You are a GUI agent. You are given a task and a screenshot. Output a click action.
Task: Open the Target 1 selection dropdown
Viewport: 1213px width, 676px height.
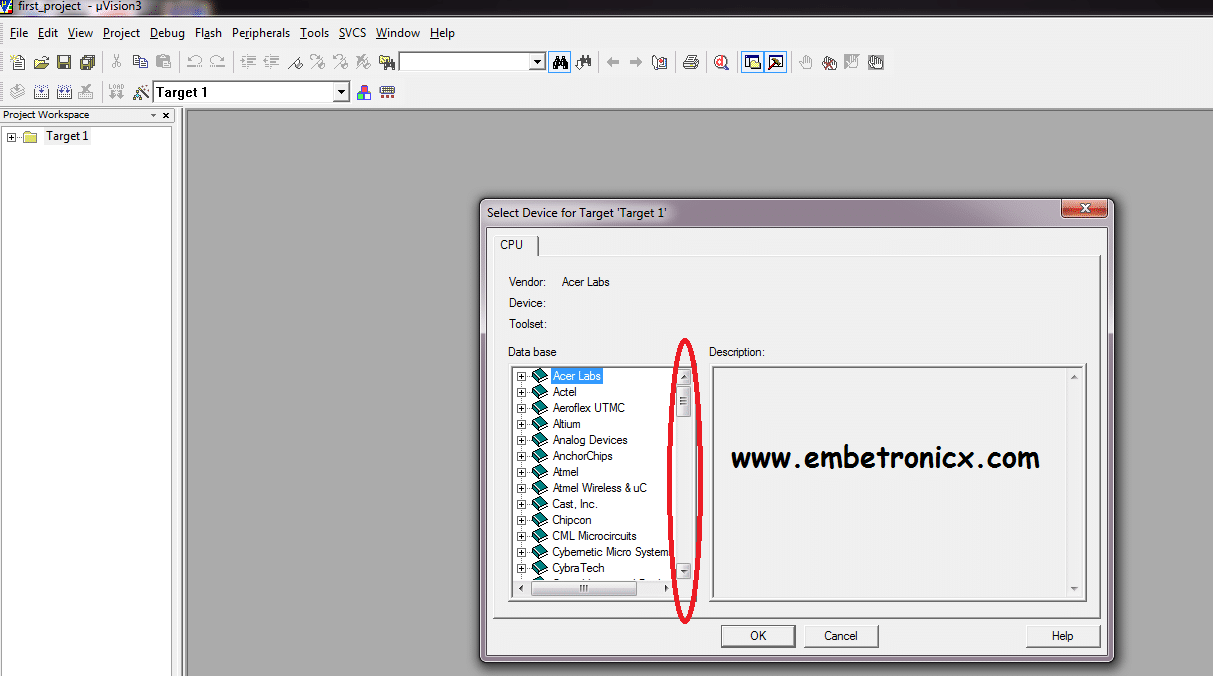coord(341,92)
